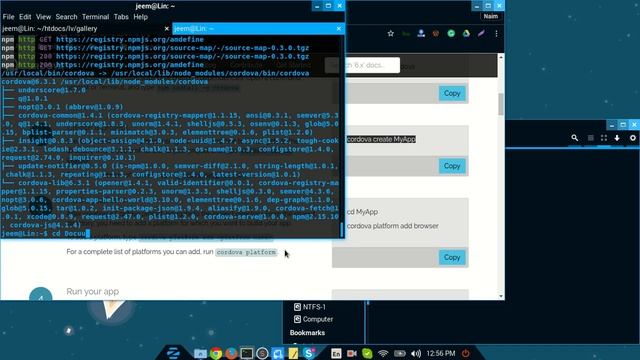Click the cordova platform add browser line
This screenshot has height=360, width=640.
[x=393, y=226]
